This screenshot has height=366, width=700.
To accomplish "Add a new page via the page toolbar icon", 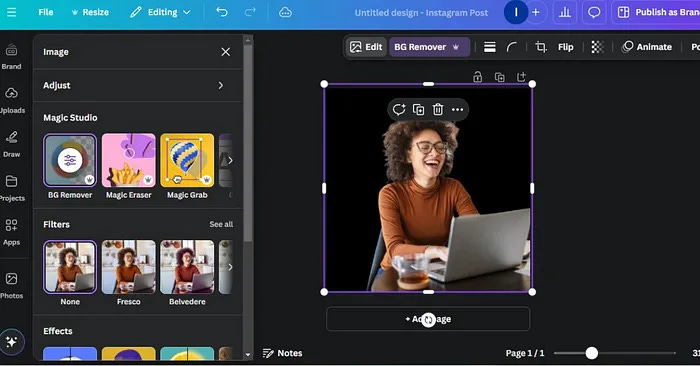I will [521, 77].
